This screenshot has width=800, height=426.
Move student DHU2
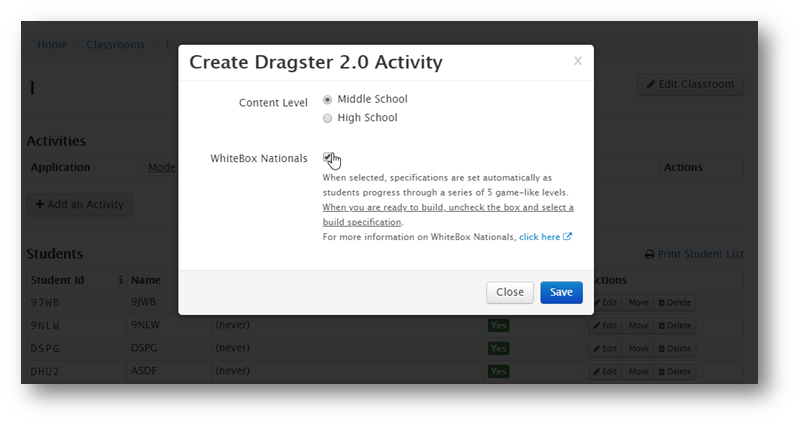tap(638, 371)
